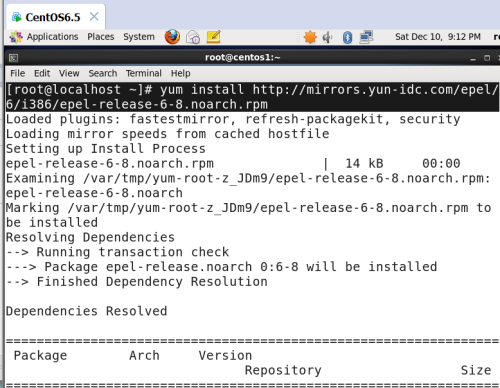Open the mail client envelope icon
Image resolution: width=500 pixels, height=388 pixels.
click(x=193, y=37)
